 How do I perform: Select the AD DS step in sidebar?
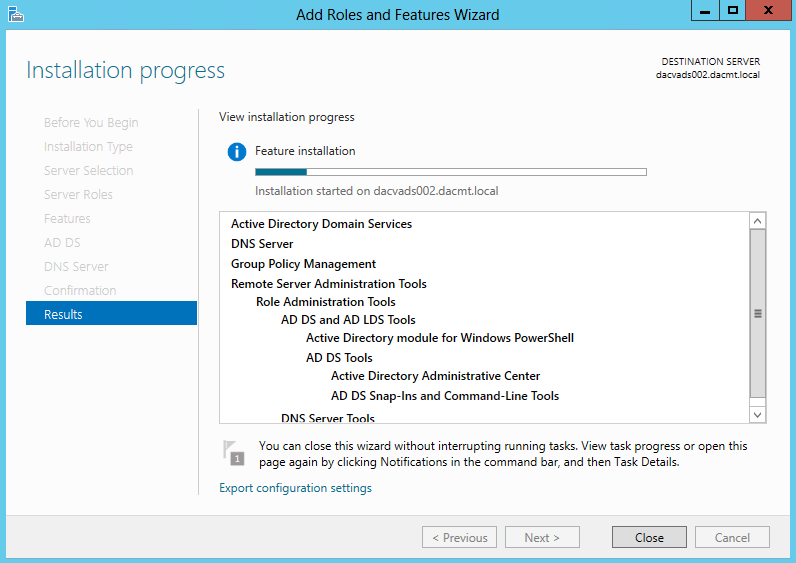click(62, 243)
